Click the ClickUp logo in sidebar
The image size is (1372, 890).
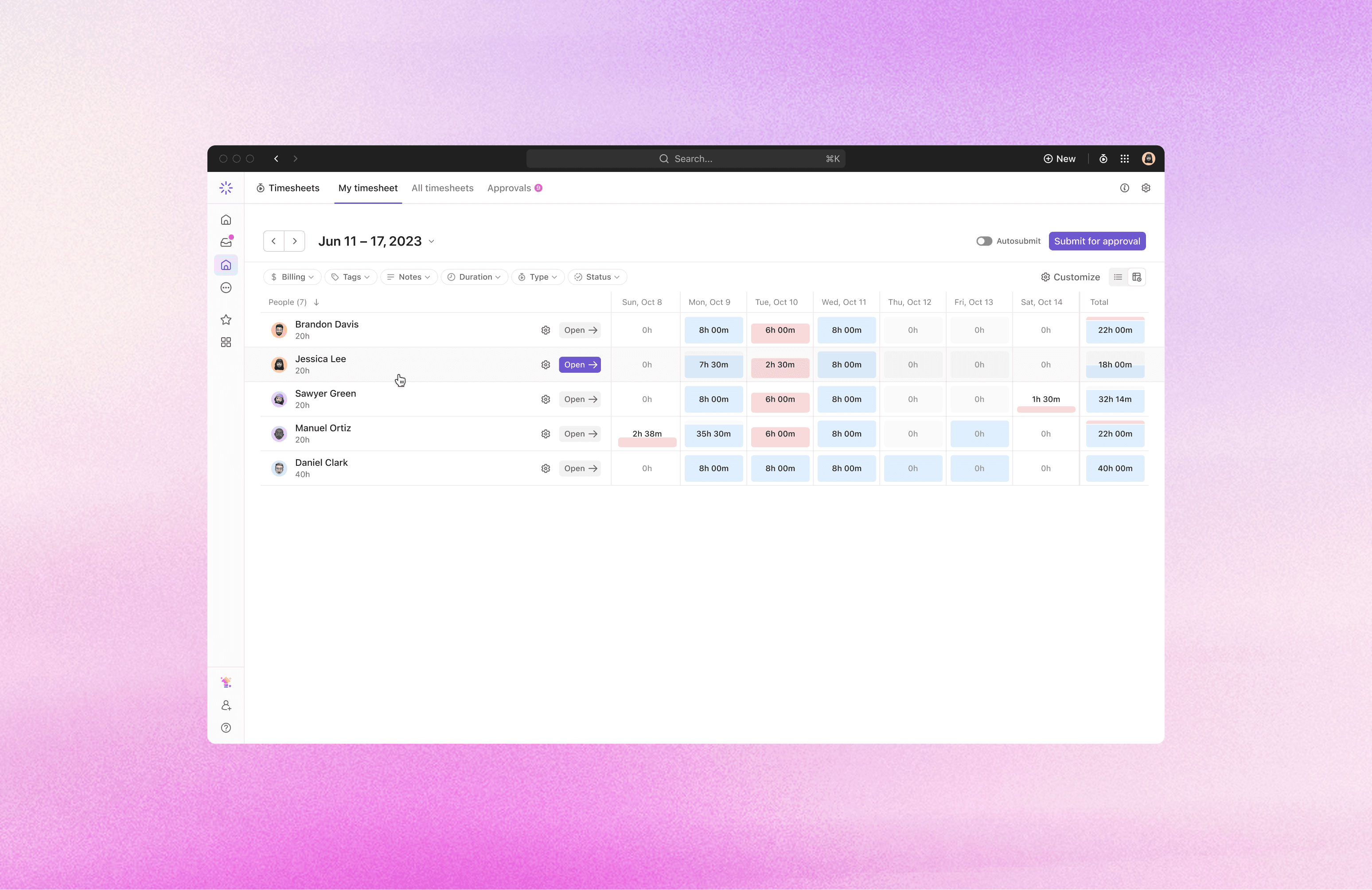pos(226,188)
